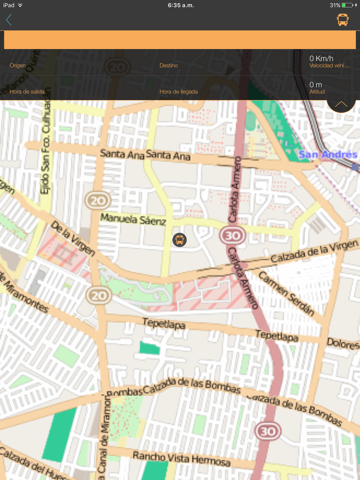The width and height of the screenshot is (360, 480).
Task: Tap the Hora de llegada field
Action: click(x=179, y=92)
